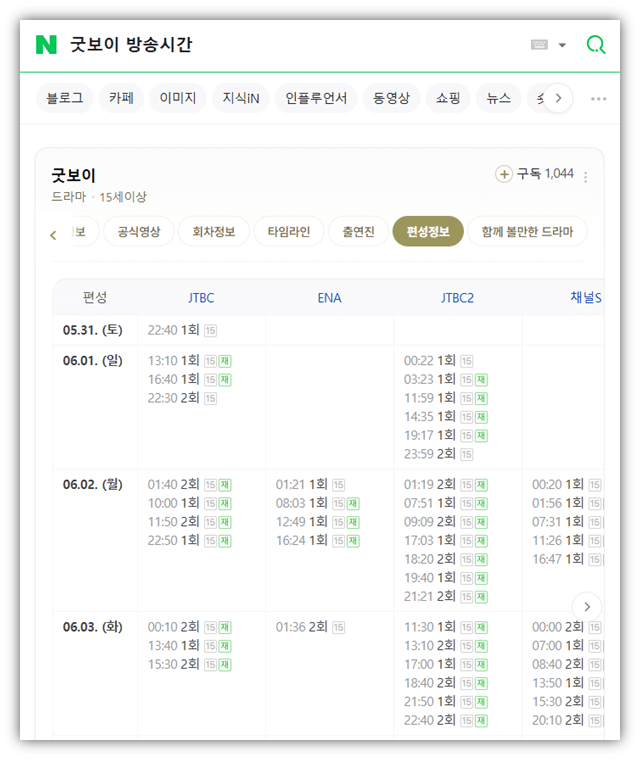Show more search category tabs with right arrow
640x760 pixels.
558,98
